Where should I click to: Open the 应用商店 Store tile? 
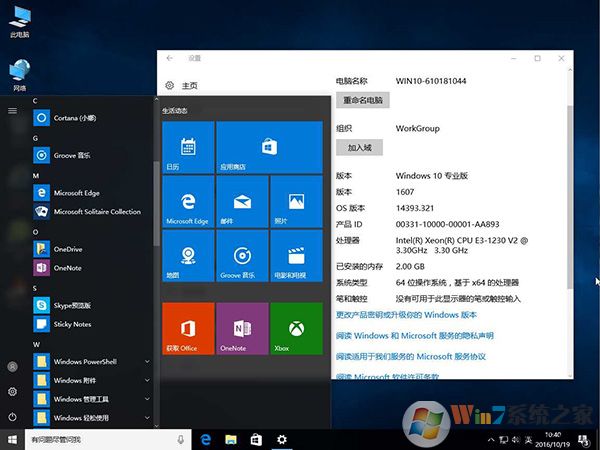coord(241,147)
